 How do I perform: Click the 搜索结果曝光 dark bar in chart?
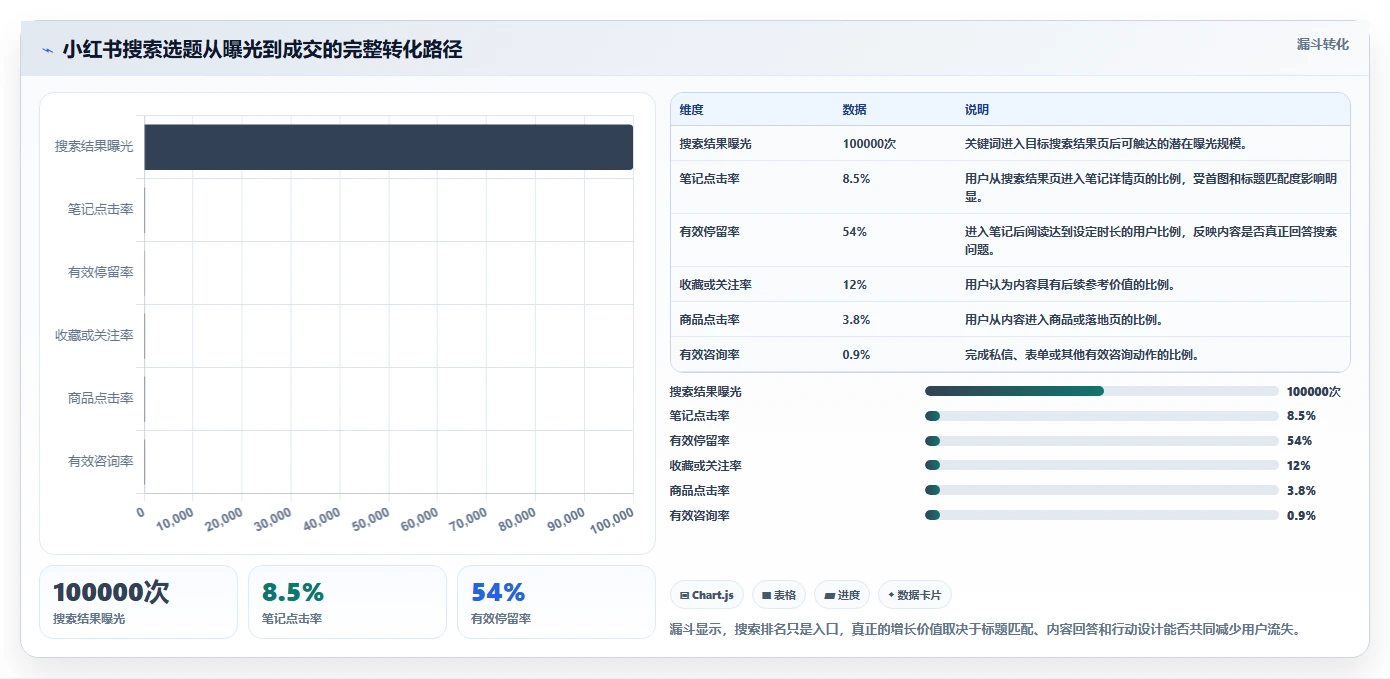click(x=389, y=147)
